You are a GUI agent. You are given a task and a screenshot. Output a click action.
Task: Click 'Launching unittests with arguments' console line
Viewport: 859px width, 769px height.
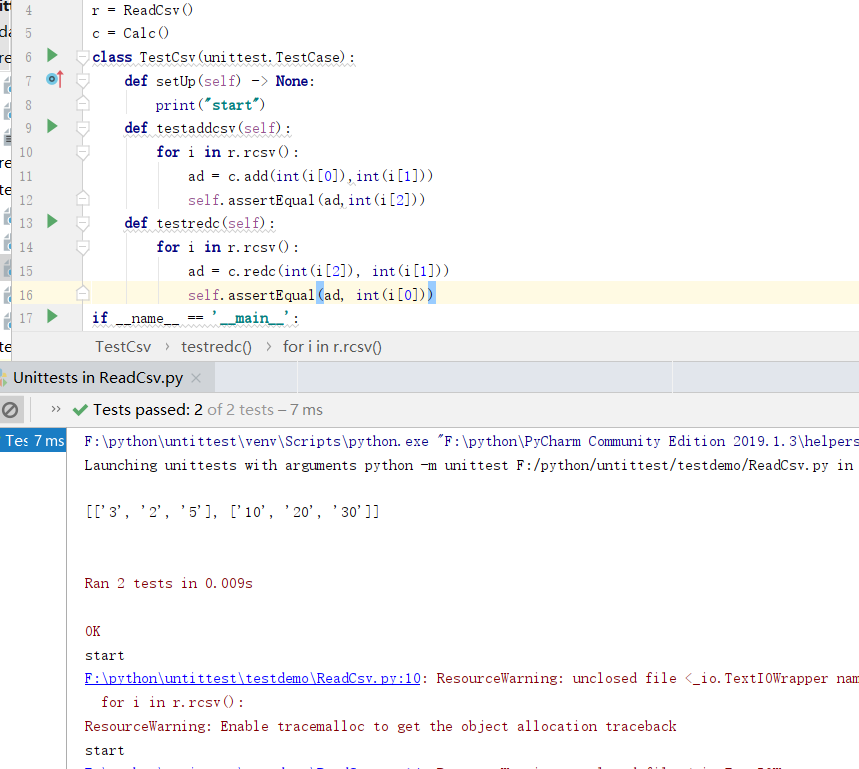point(469,466)
